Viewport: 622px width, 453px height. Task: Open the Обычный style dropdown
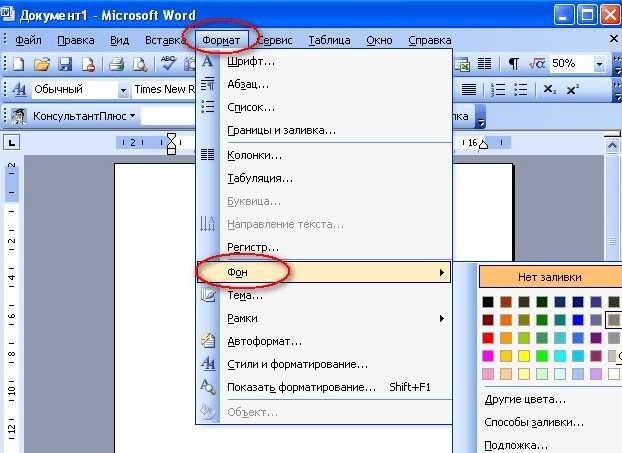point(123,90)
